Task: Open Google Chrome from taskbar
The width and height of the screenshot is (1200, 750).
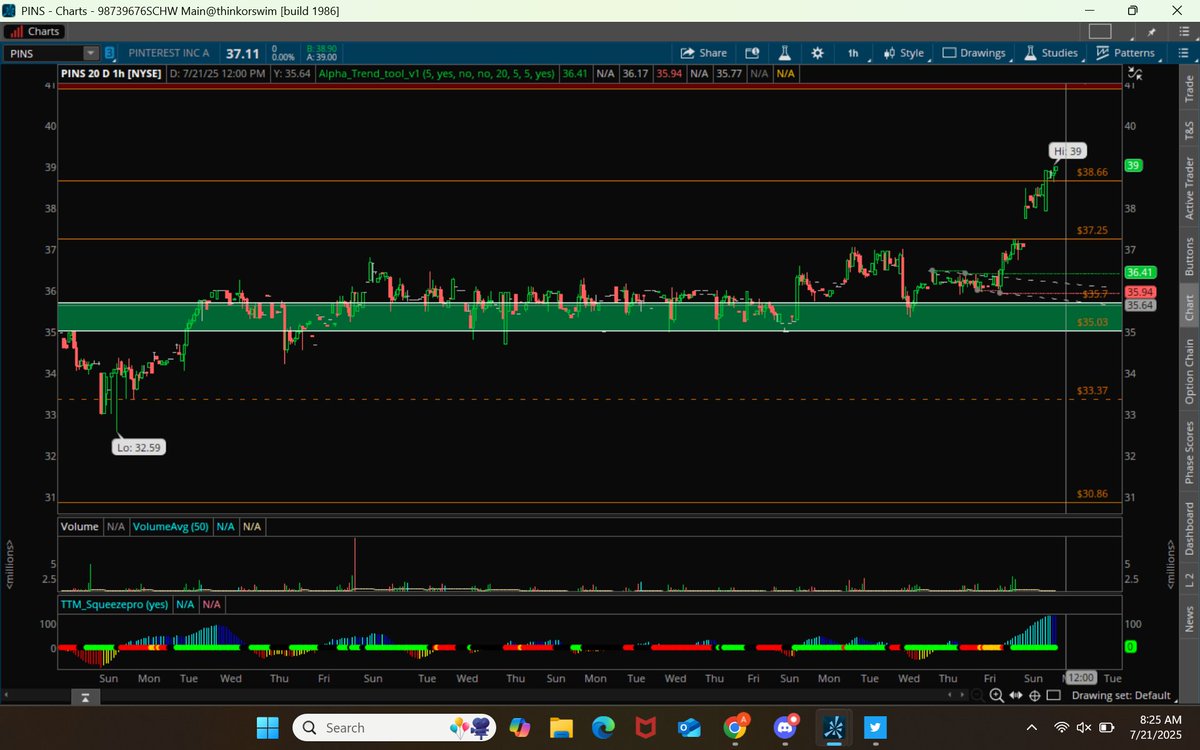Action: (736, 727)
